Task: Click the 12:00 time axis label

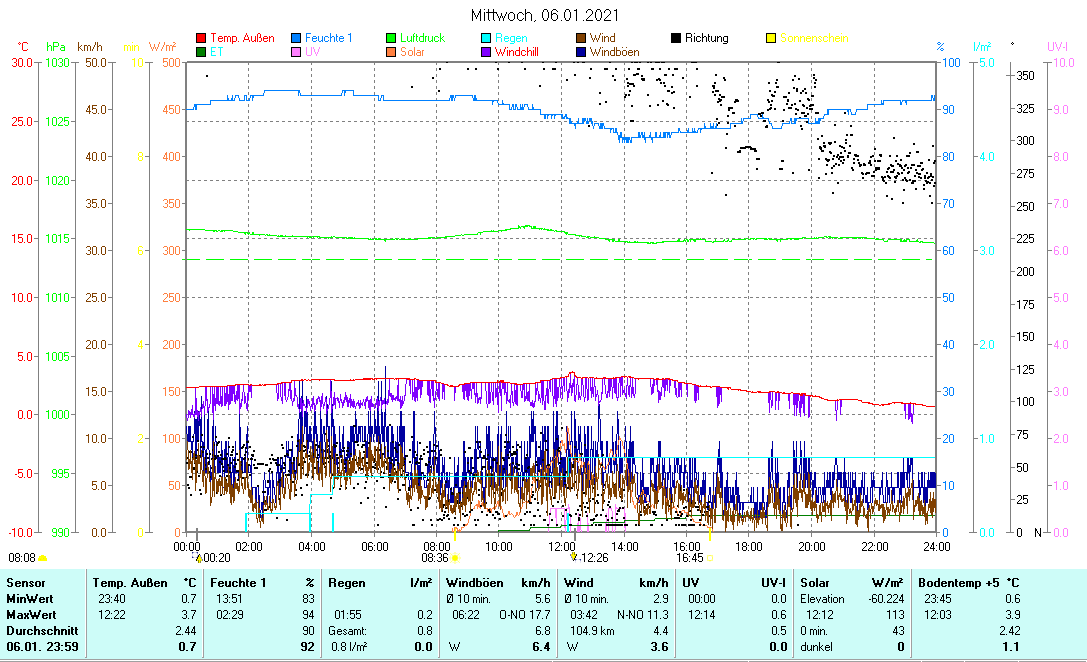Action: pyautogui.click(x=561, y=546)
